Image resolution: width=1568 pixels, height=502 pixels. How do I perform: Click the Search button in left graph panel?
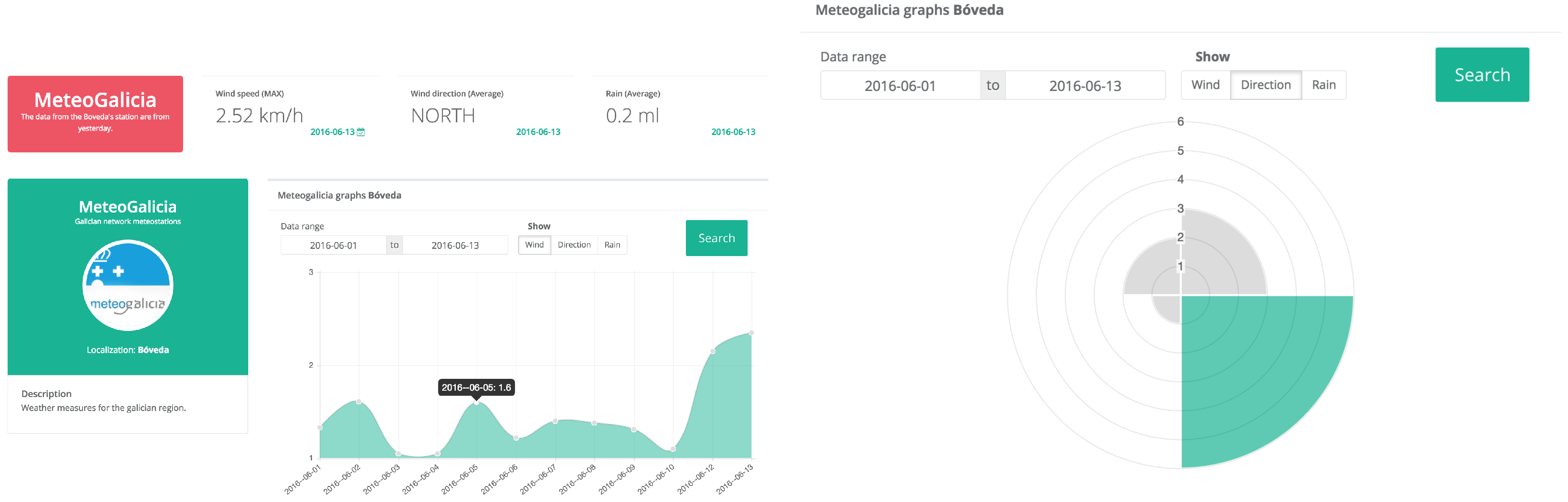(716, 238)
